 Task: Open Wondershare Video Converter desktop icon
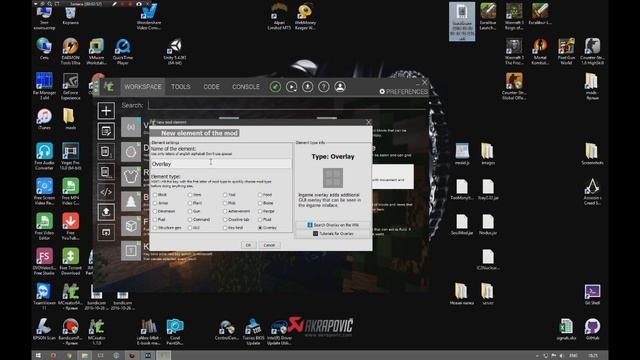click(x=149, y=16)
